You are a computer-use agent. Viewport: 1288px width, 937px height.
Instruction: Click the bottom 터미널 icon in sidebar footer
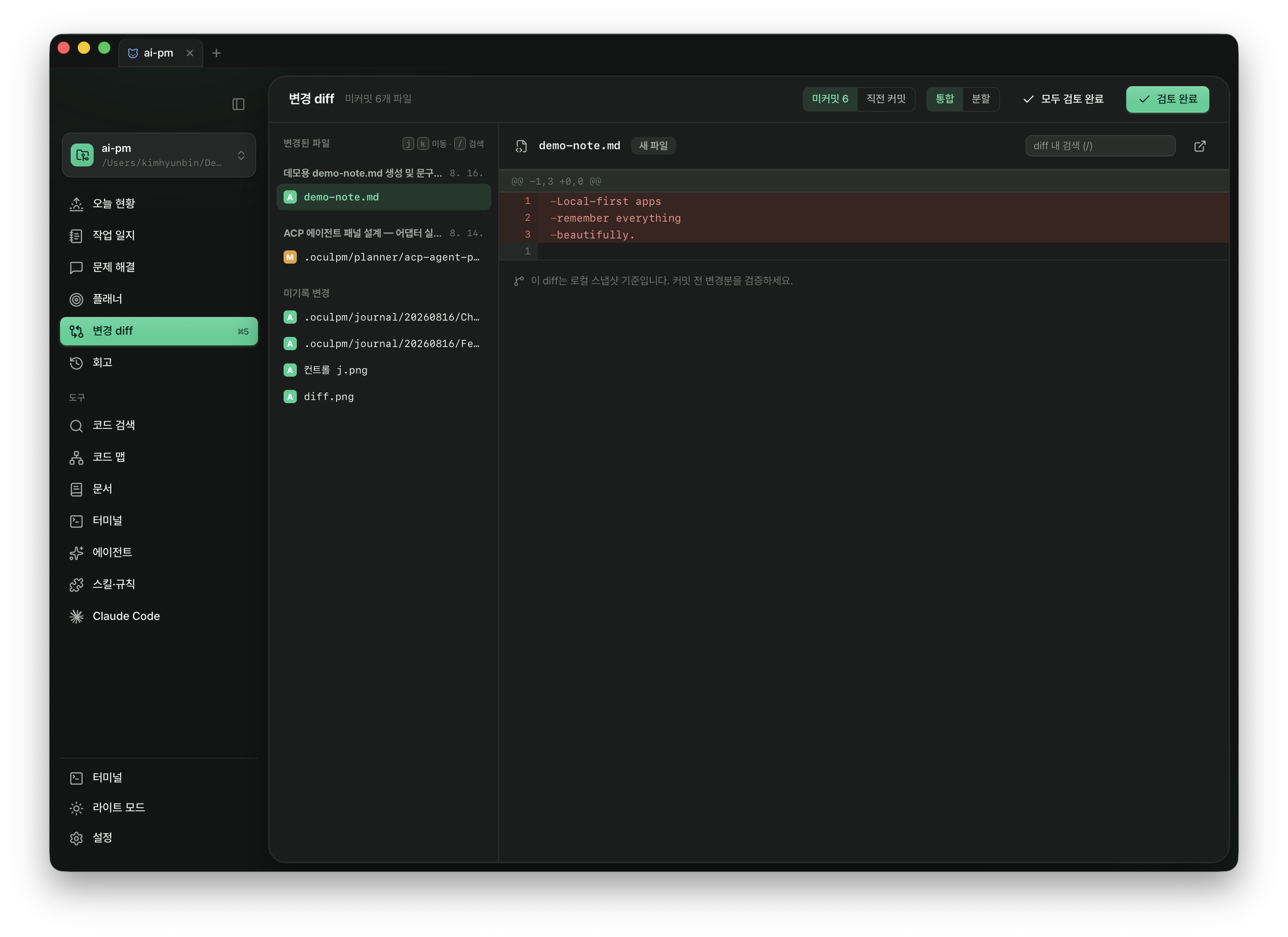(x=76, y=778)
